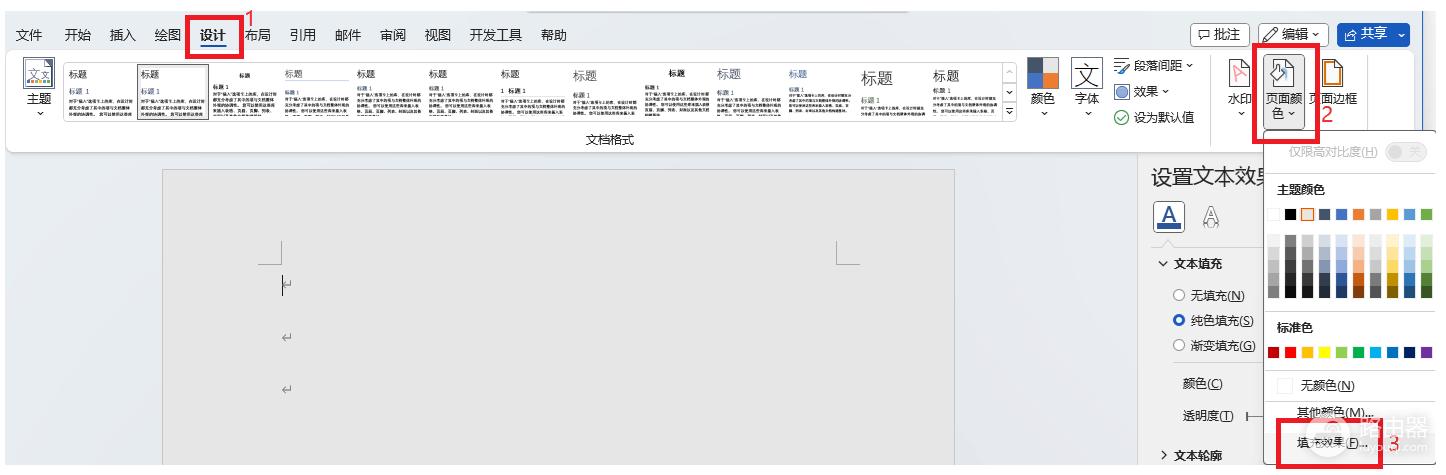This screenshot has height=475, width=1446.
Task: Open the 批注 comments button
Action: [x=1219, y=35]
